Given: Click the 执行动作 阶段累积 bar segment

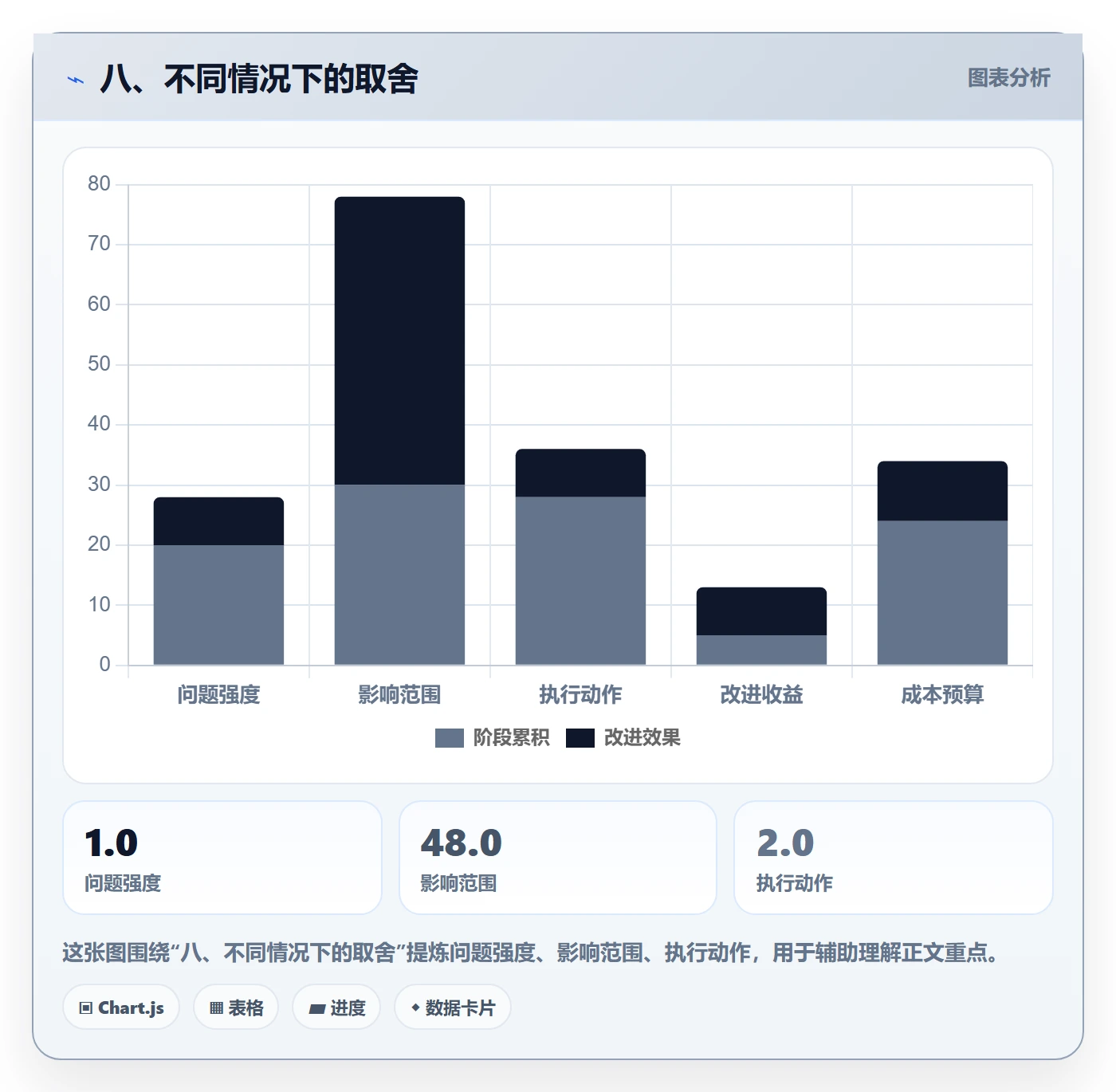Looking at the screenshot, I should tap(580, 581).
